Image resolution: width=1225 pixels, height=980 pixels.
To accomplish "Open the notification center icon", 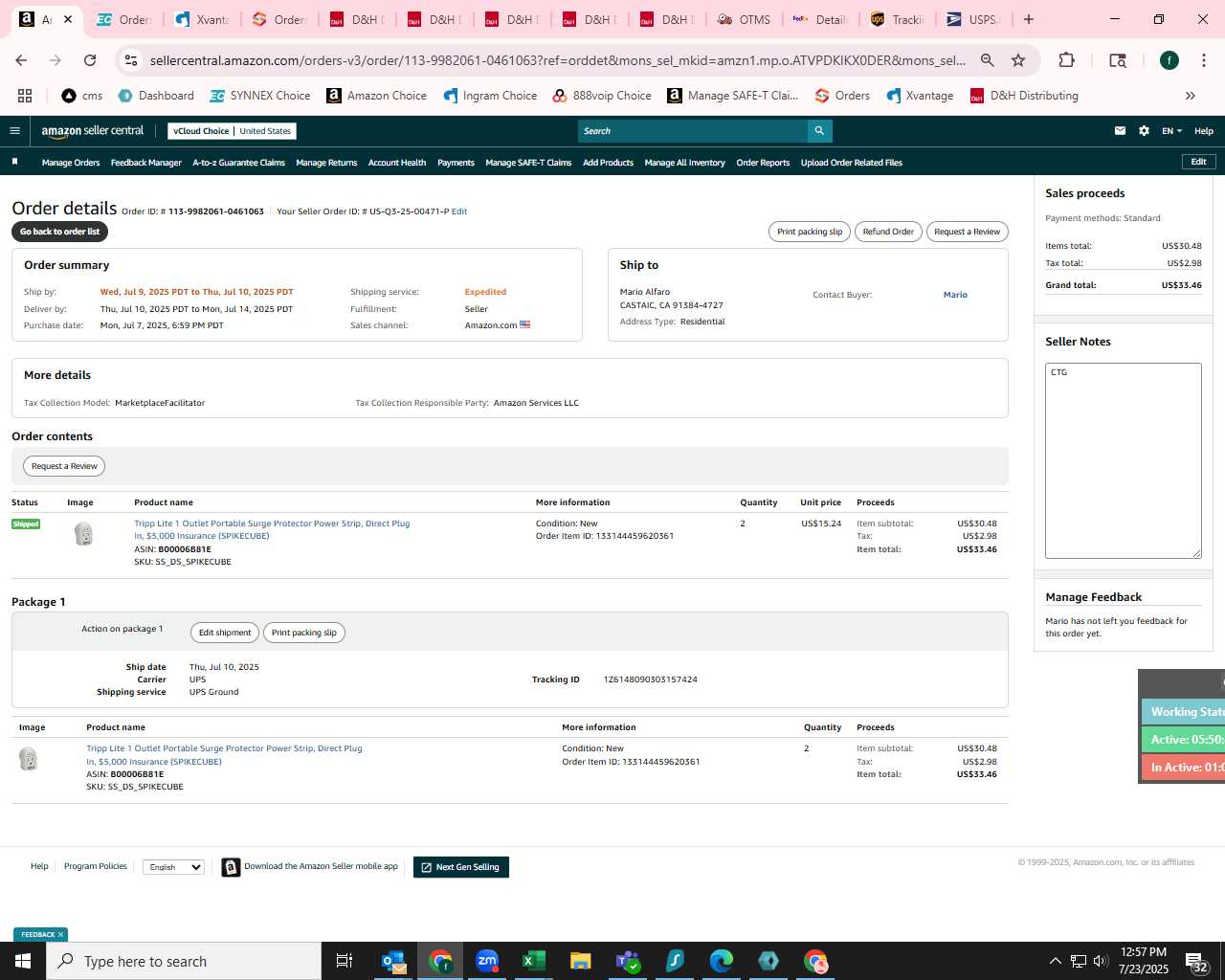I will coord(1196,962).
